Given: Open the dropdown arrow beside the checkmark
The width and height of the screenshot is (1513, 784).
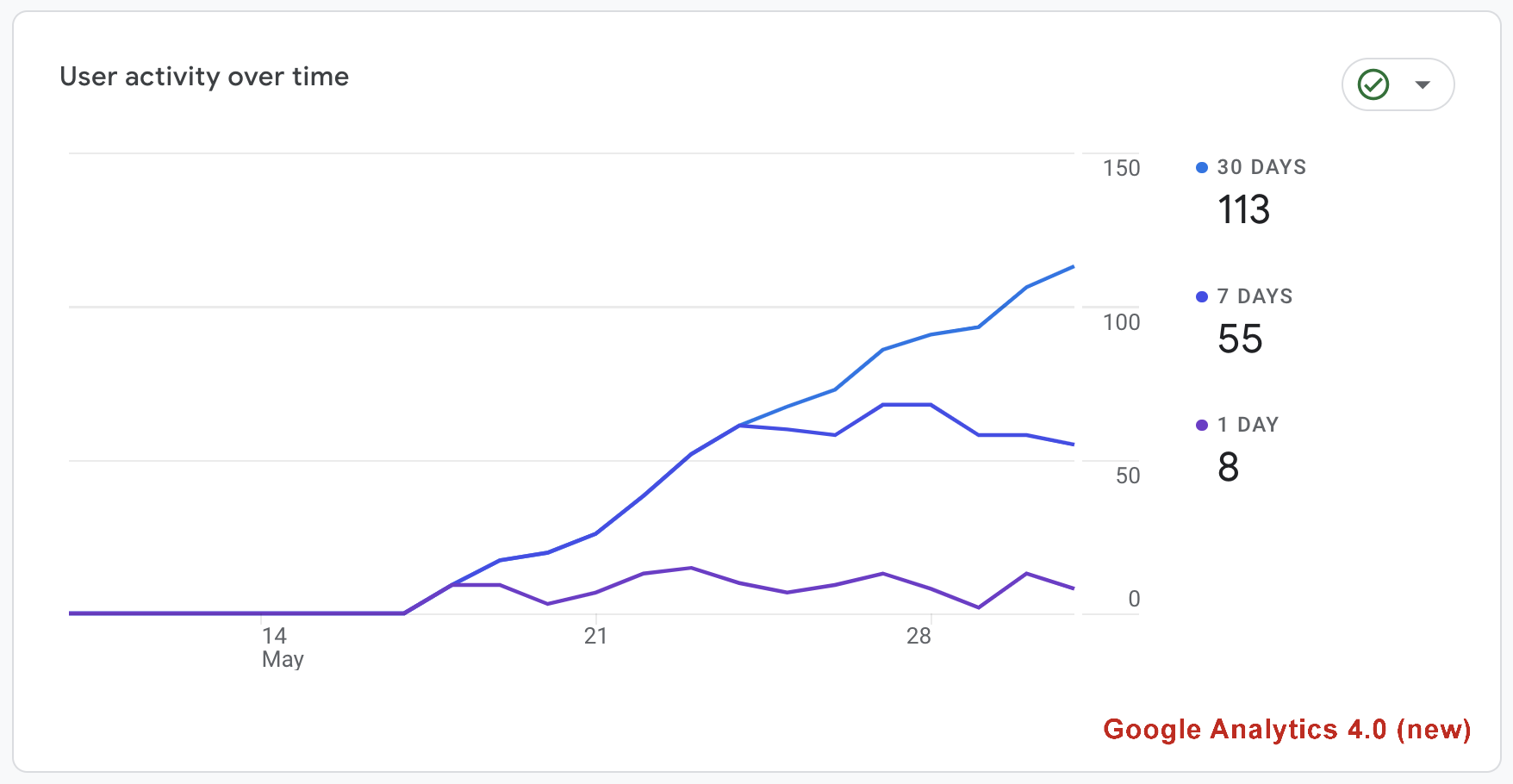Looking at the screenshot, I should point(1423,84).
